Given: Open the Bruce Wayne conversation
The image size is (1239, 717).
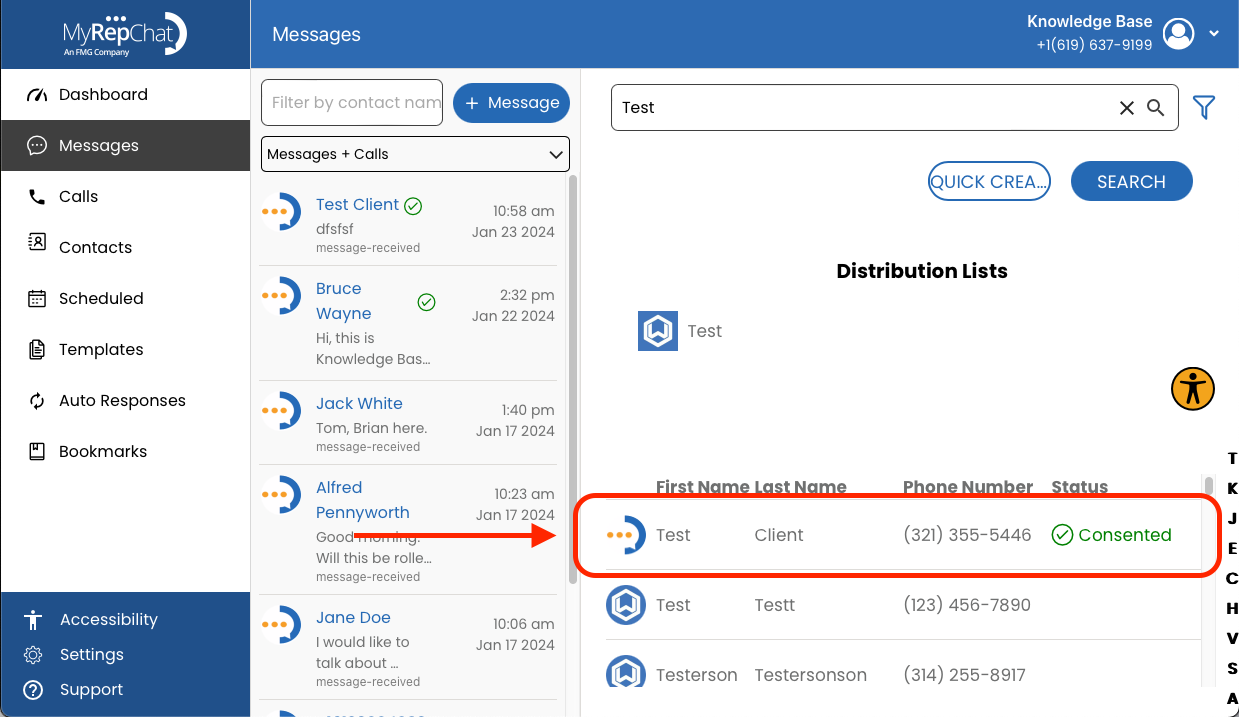Looking at the screenshot, I should point(409,323).
